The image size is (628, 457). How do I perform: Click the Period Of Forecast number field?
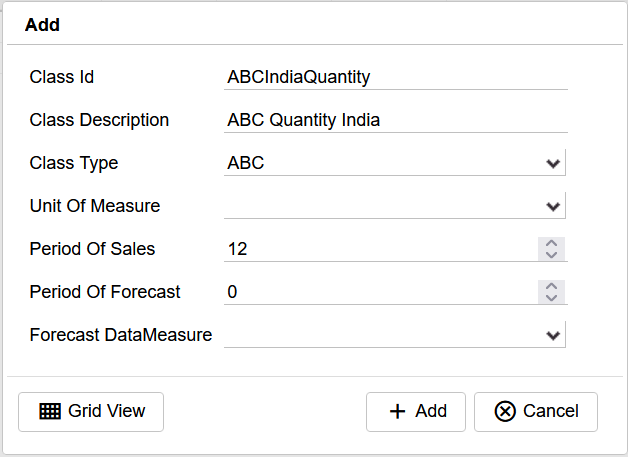pos(380,292)
